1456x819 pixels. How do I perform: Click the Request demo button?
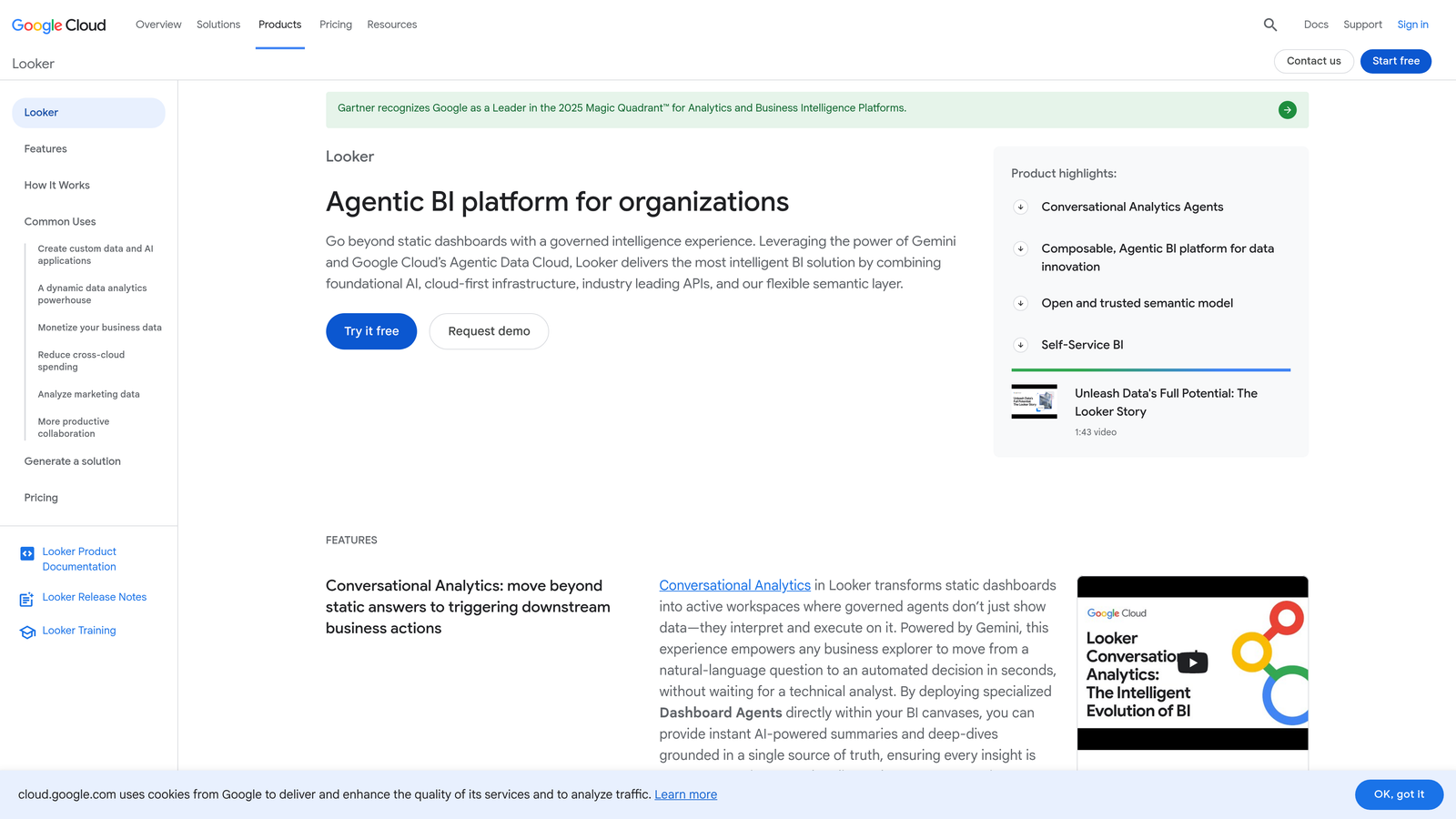pos(489,331)
